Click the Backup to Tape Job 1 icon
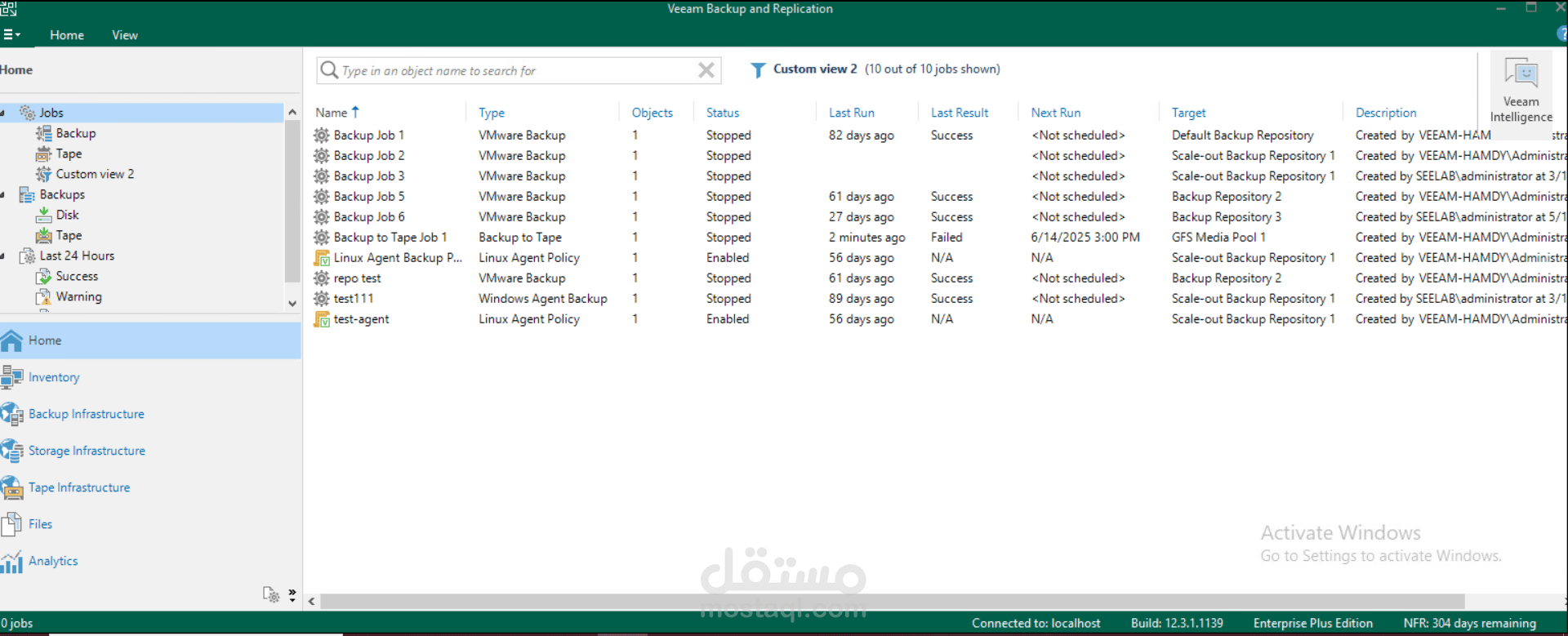 322,238
